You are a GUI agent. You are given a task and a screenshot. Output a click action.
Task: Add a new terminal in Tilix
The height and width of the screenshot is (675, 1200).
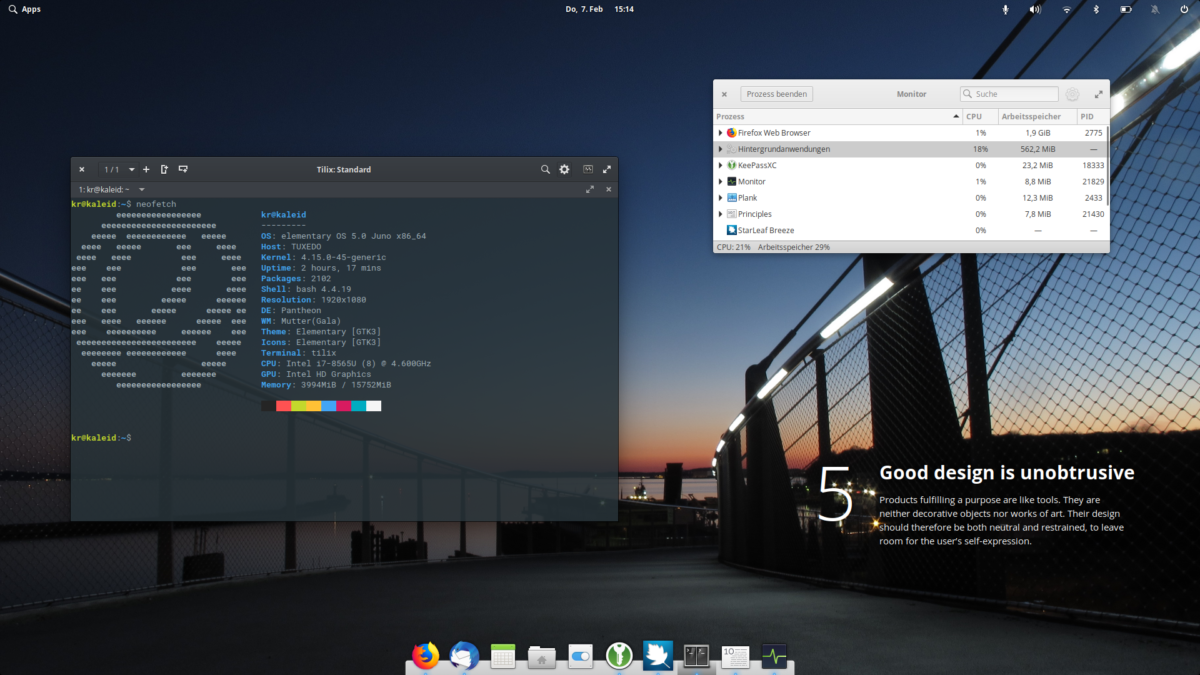(146, 169)
